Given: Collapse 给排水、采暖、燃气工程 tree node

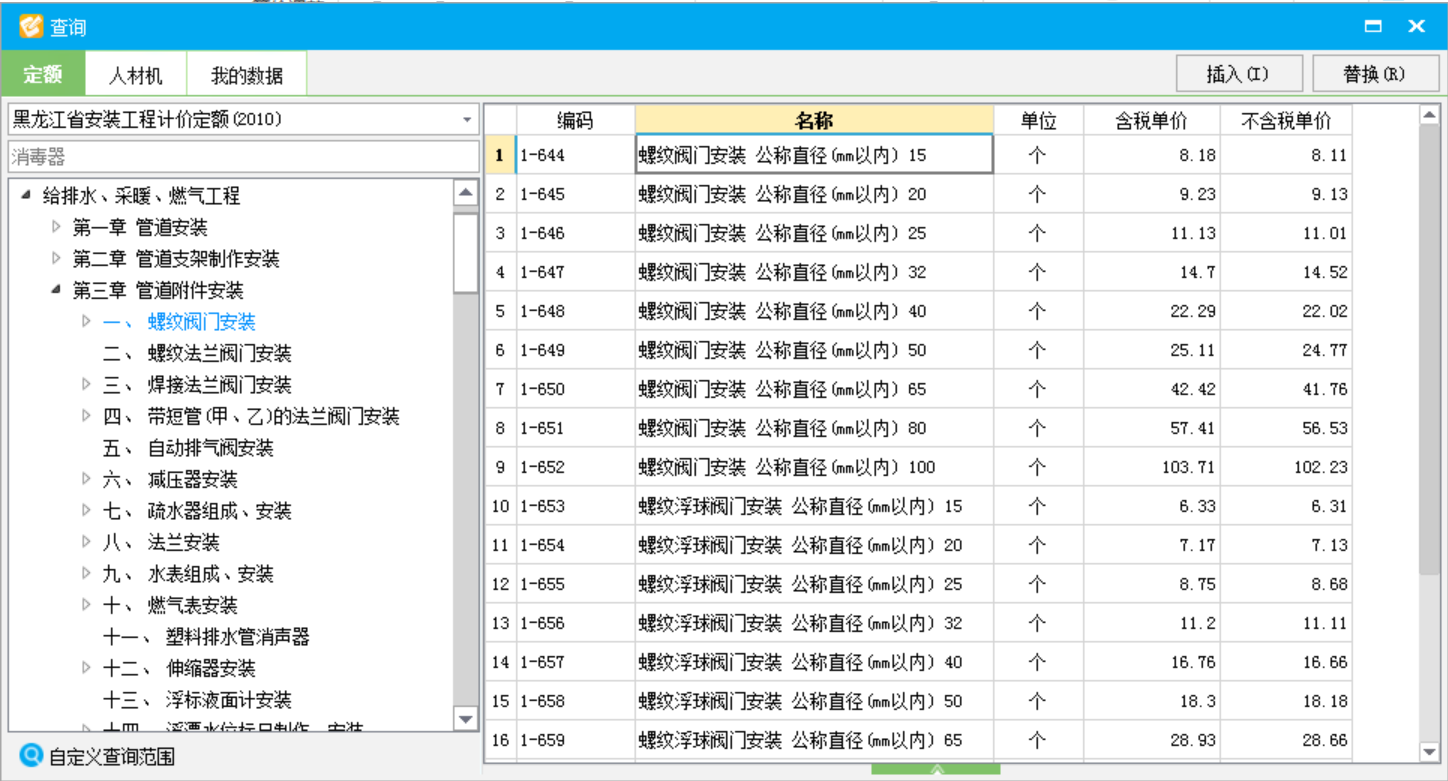Looking at the screenshot, I should (26, 195).
